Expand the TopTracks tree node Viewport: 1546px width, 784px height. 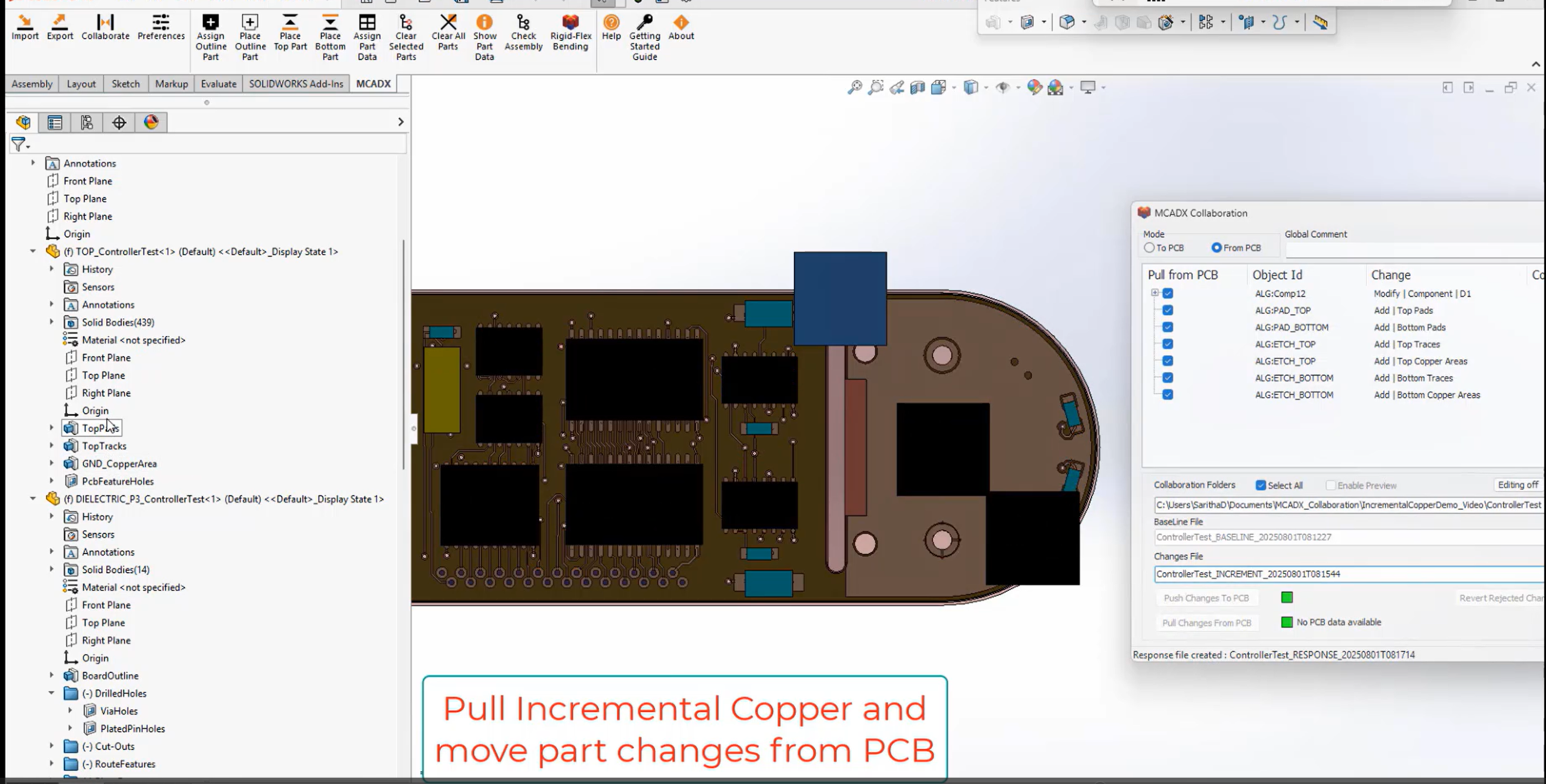click(52, 446)
